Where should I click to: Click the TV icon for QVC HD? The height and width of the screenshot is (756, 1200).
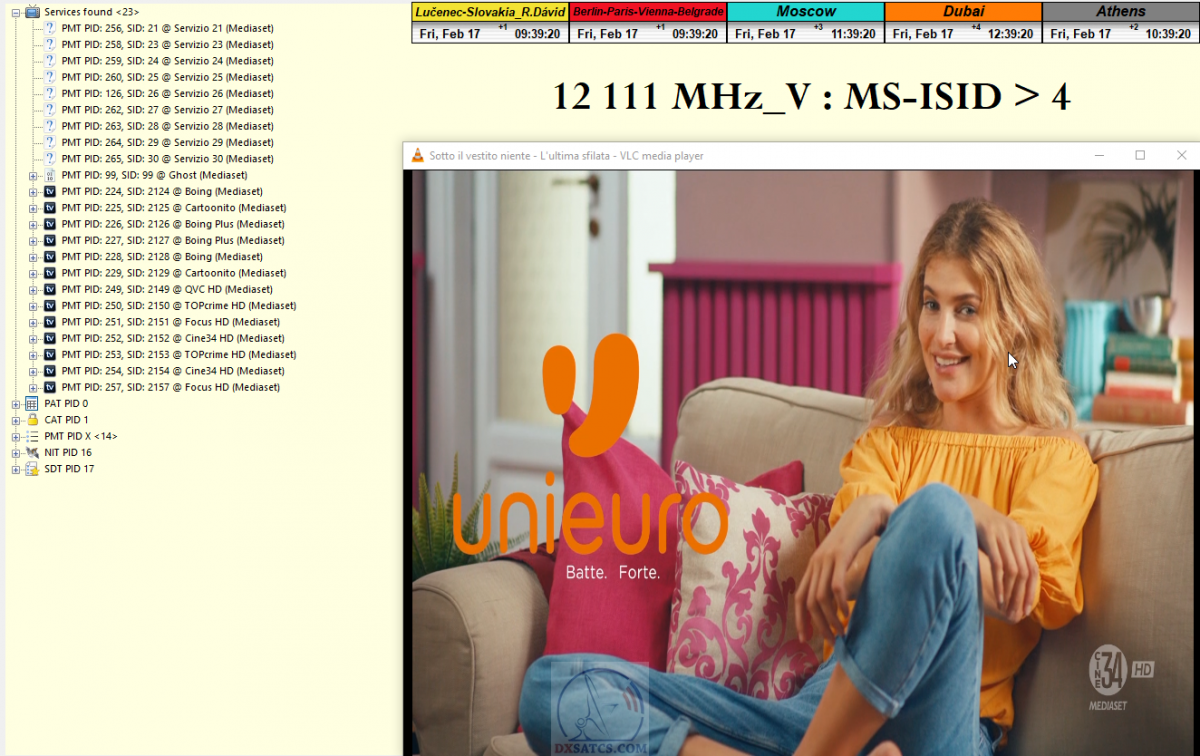point(50,289)
